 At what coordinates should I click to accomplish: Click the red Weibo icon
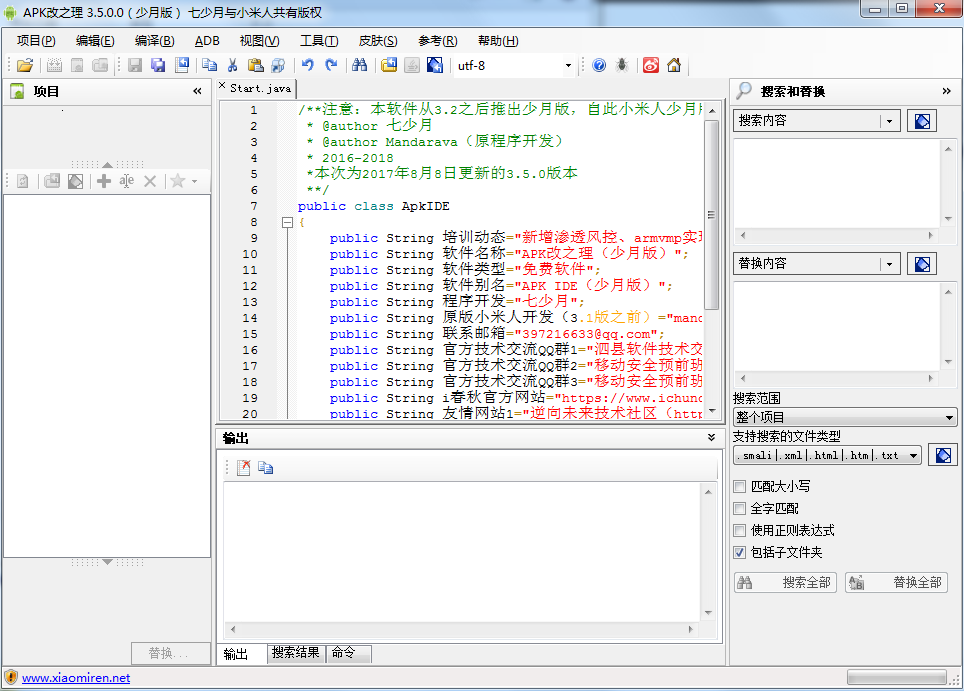pos(651,65)
